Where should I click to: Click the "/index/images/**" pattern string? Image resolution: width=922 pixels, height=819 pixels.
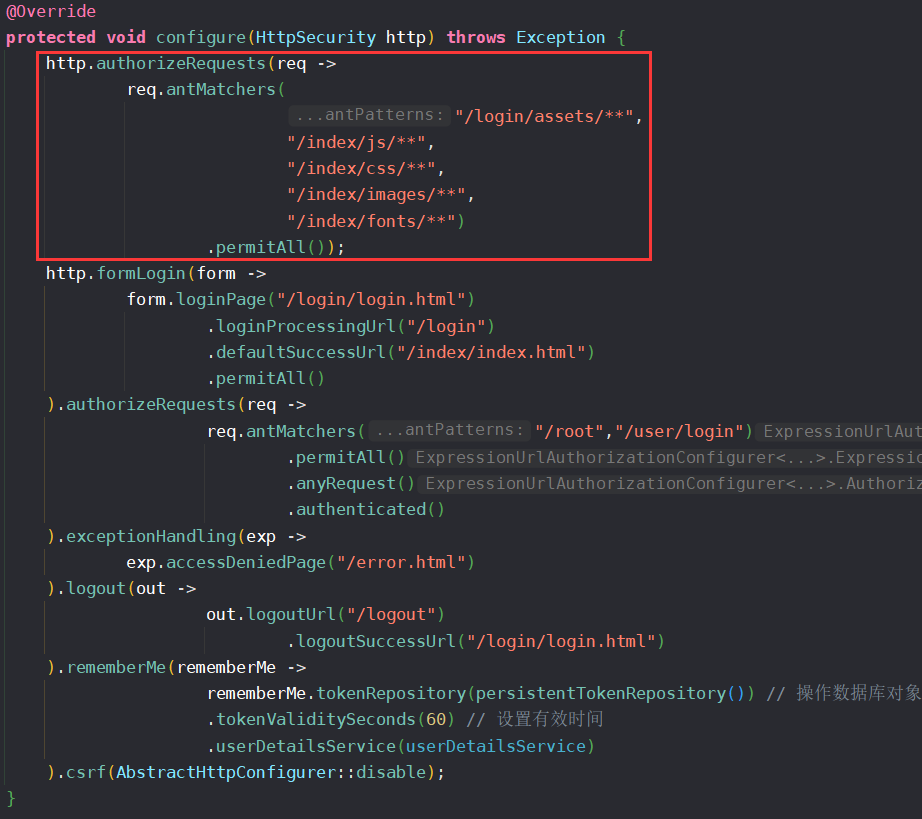click(377, 194)
